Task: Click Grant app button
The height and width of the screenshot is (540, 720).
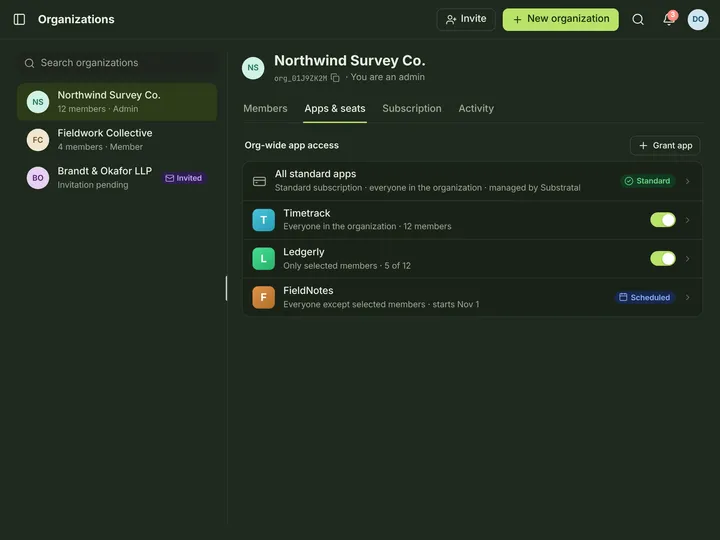Action: coord(665,146)
